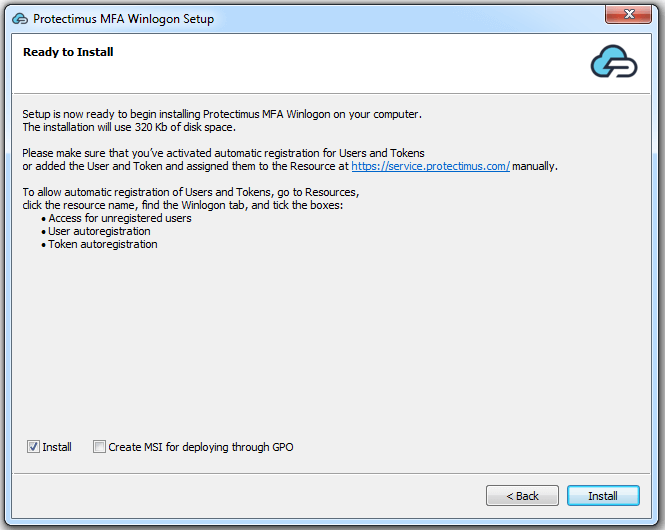Image resolution: width=665 pixels, height=530 pixels.
Task: Click the 'find the Winlogon tab' instruction line
Action: 183,205
